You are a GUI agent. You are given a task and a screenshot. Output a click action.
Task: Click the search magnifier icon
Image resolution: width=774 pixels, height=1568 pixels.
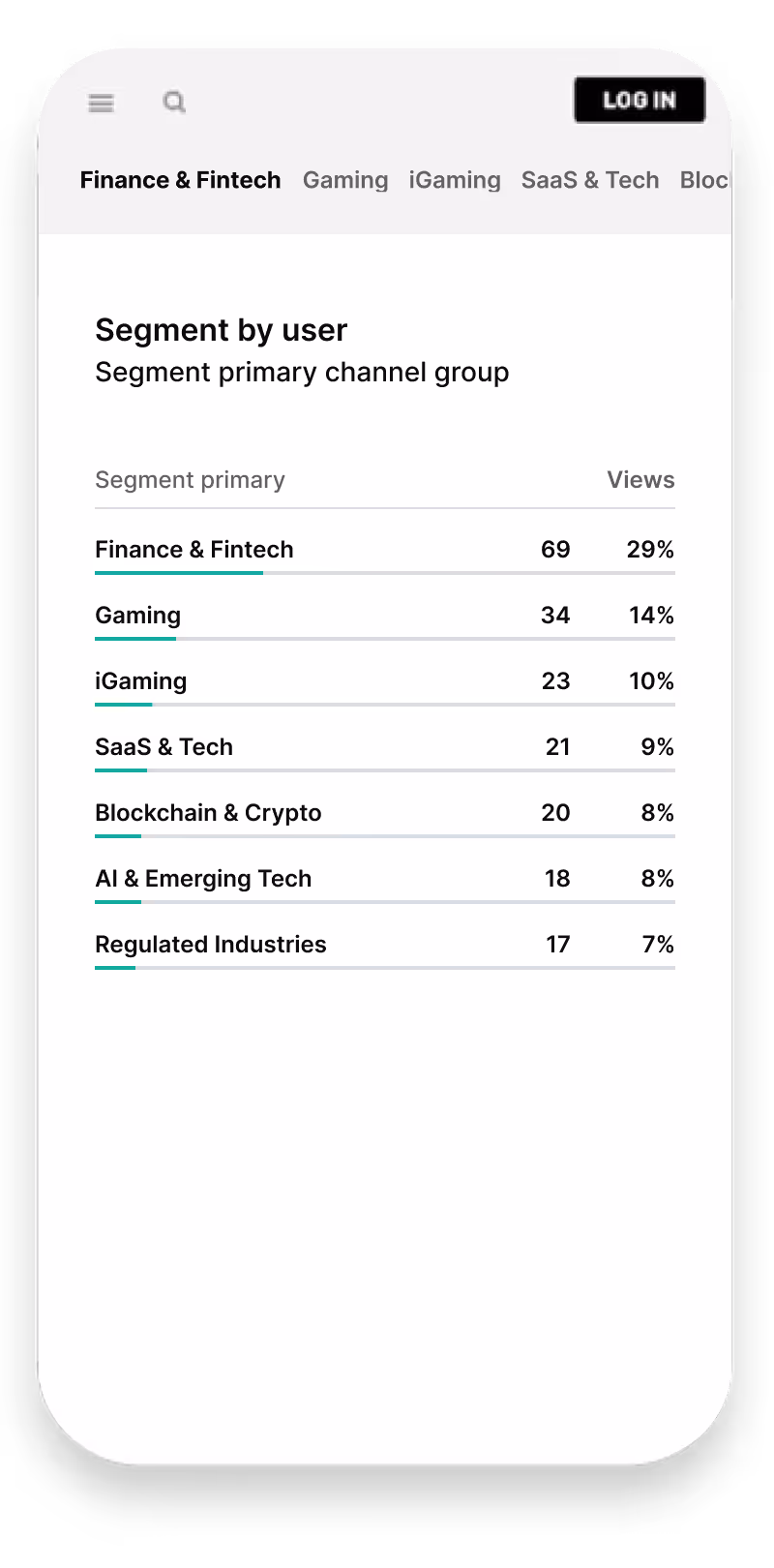click(174, 102)
